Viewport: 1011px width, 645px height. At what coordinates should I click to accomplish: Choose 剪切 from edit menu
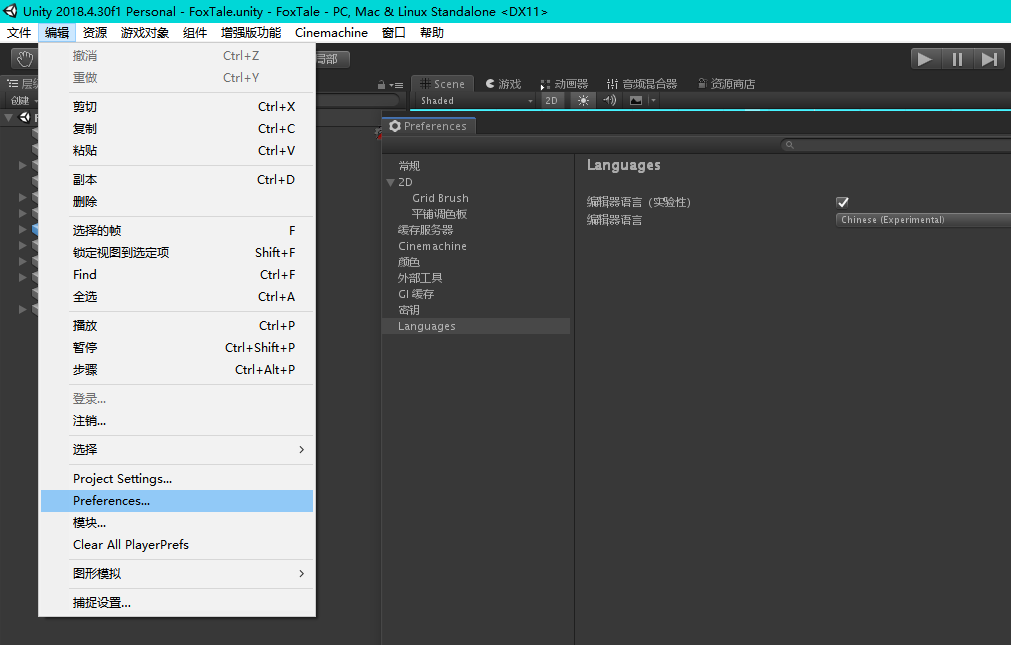tap(177, 106)
